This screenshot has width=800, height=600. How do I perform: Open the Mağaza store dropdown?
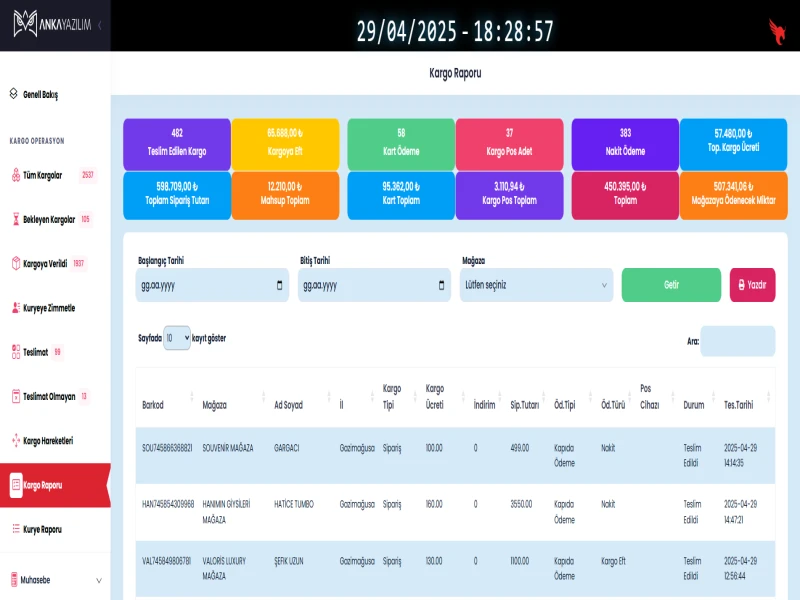coord(536,285)
